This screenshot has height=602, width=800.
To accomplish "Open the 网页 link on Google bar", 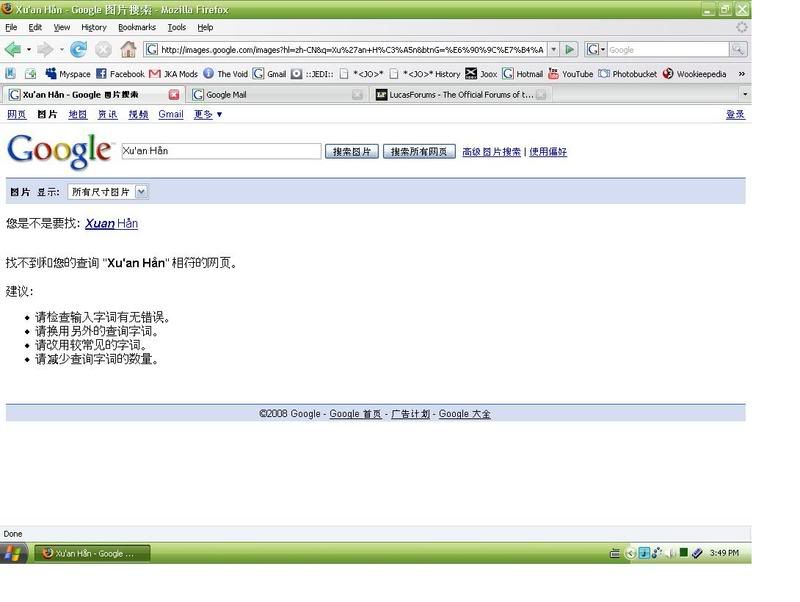I will point(16,114).
